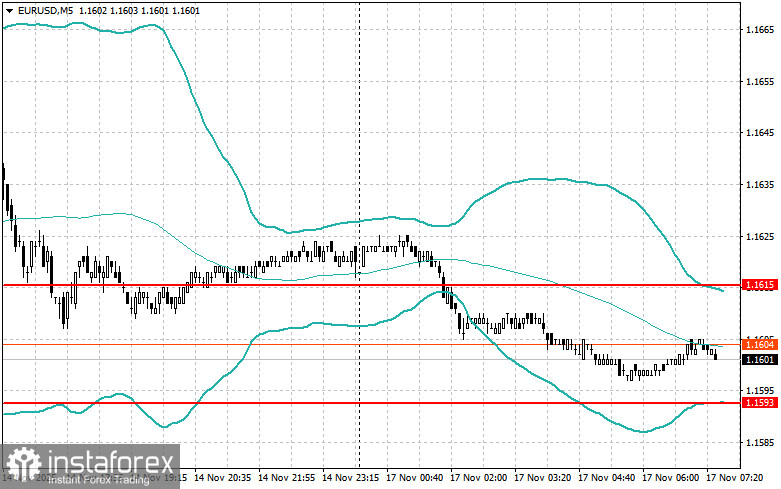Select the orange 1.1604 price label
This screenshot has height=489, width=781.
(760, 344)
